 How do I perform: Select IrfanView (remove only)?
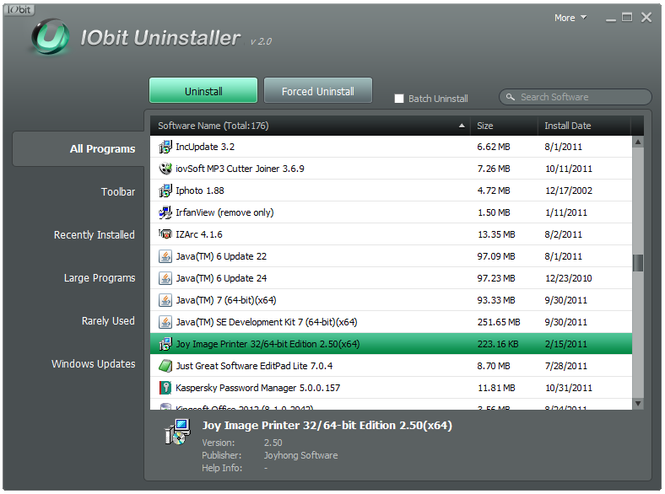point(391,212)
